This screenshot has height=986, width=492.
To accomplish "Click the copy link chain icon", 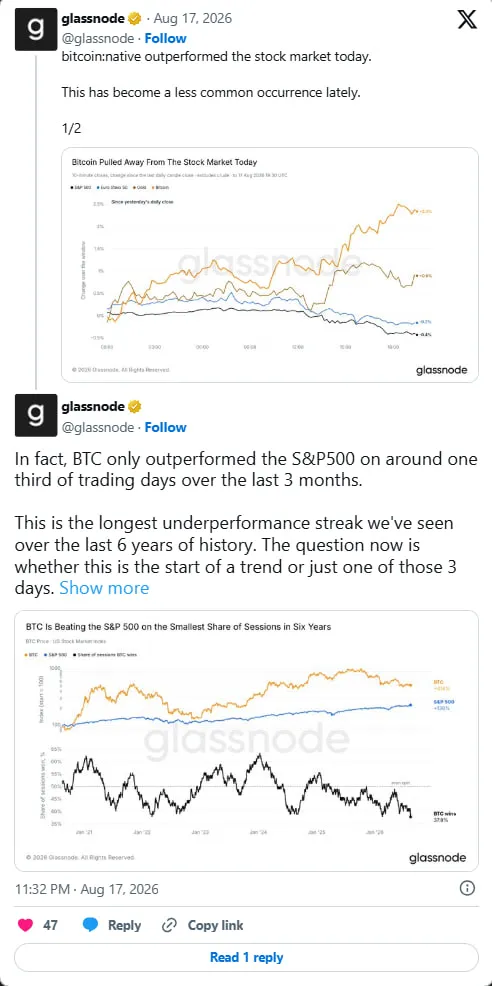I will (169, 926).
